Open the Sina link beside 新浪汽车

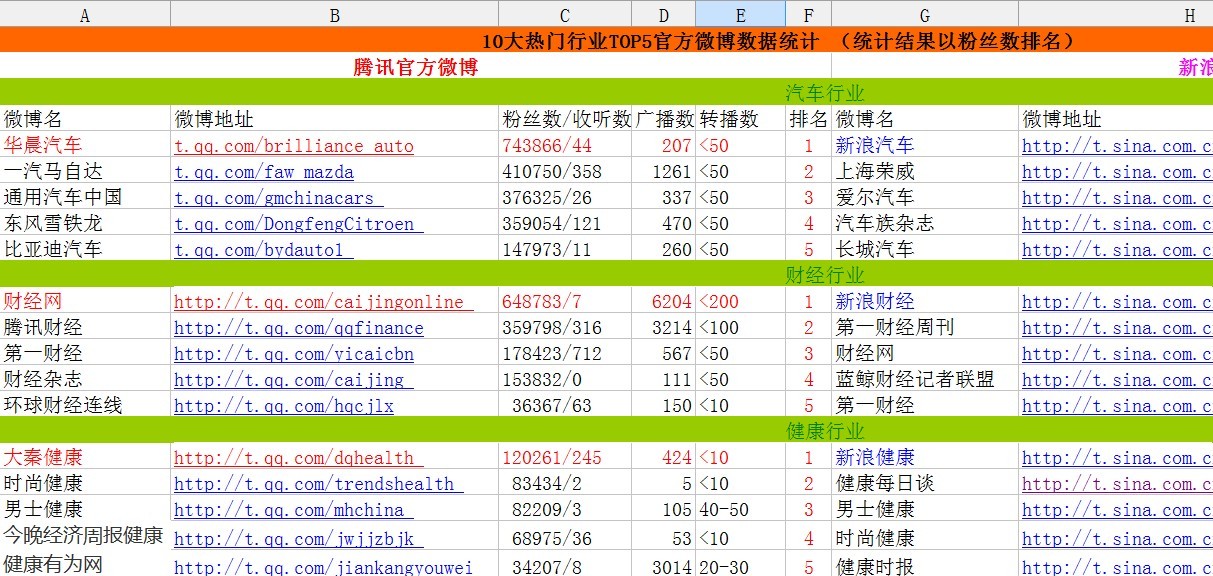[x=1116, y=146]
